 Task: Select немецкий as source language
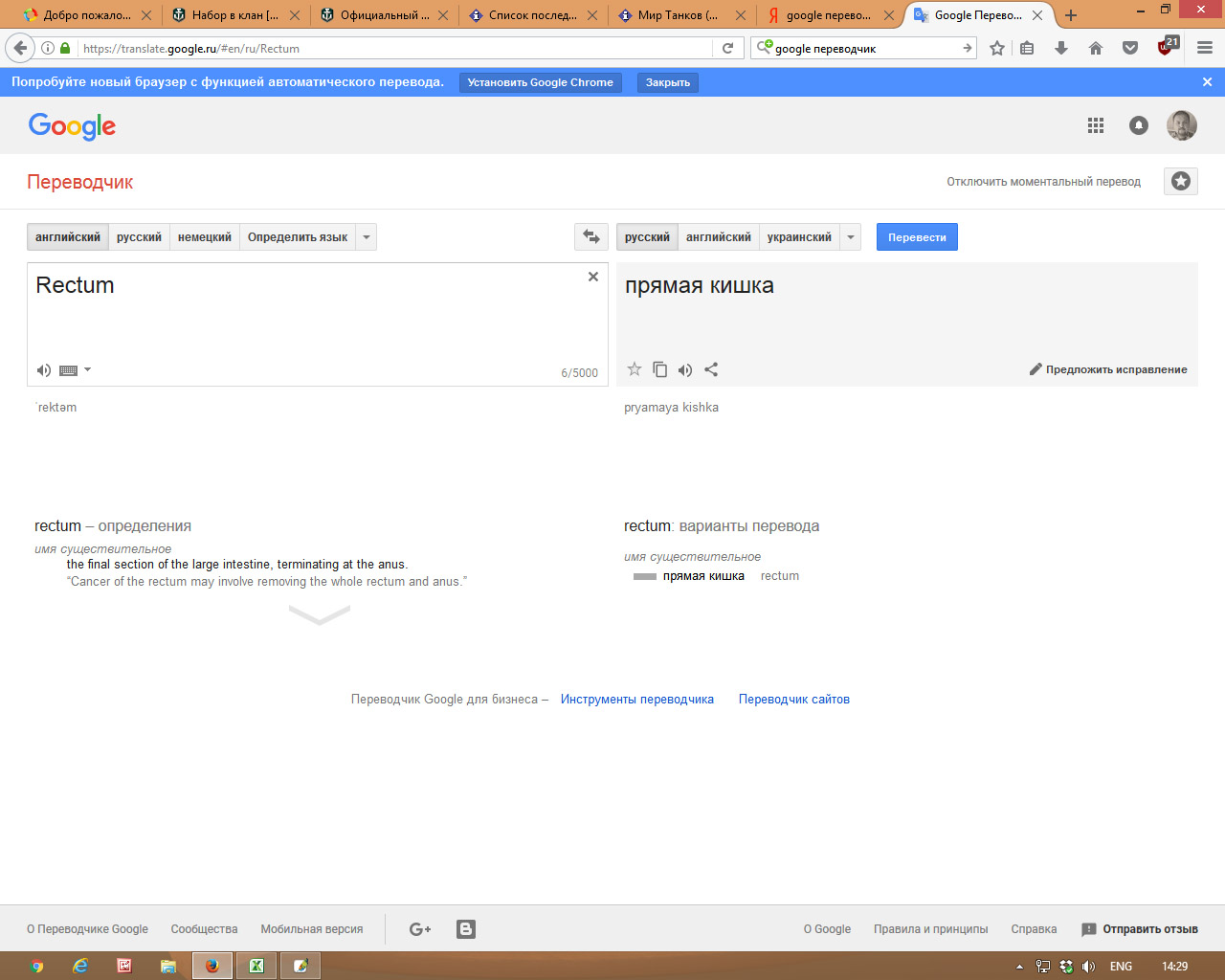pyautogui.click(x=205, y=237)
